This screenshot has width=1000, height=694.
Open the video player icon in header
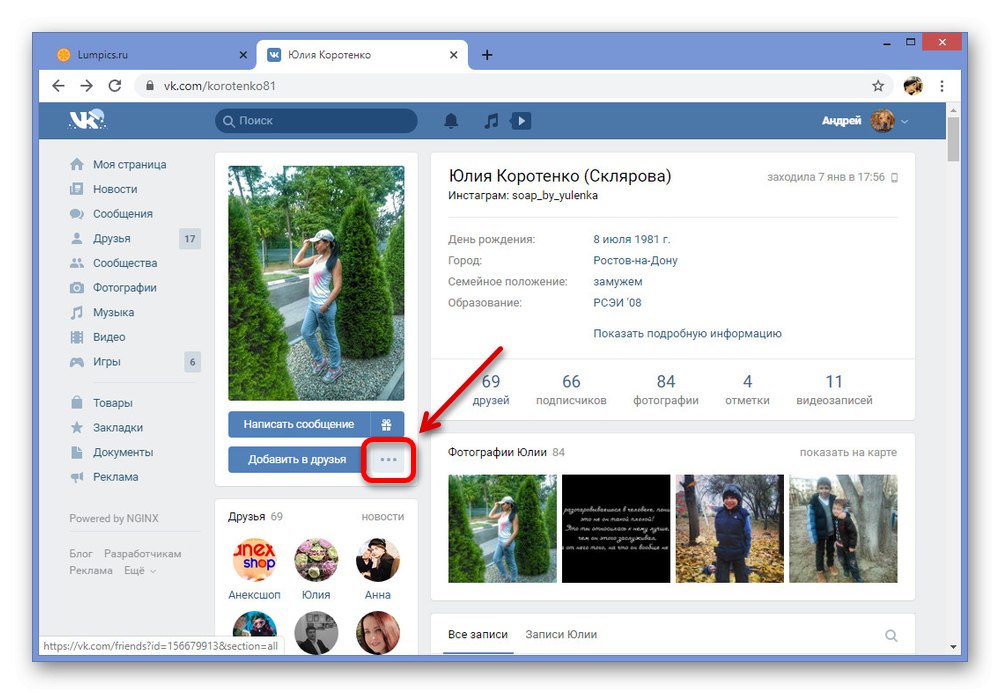tap(521, 121)
